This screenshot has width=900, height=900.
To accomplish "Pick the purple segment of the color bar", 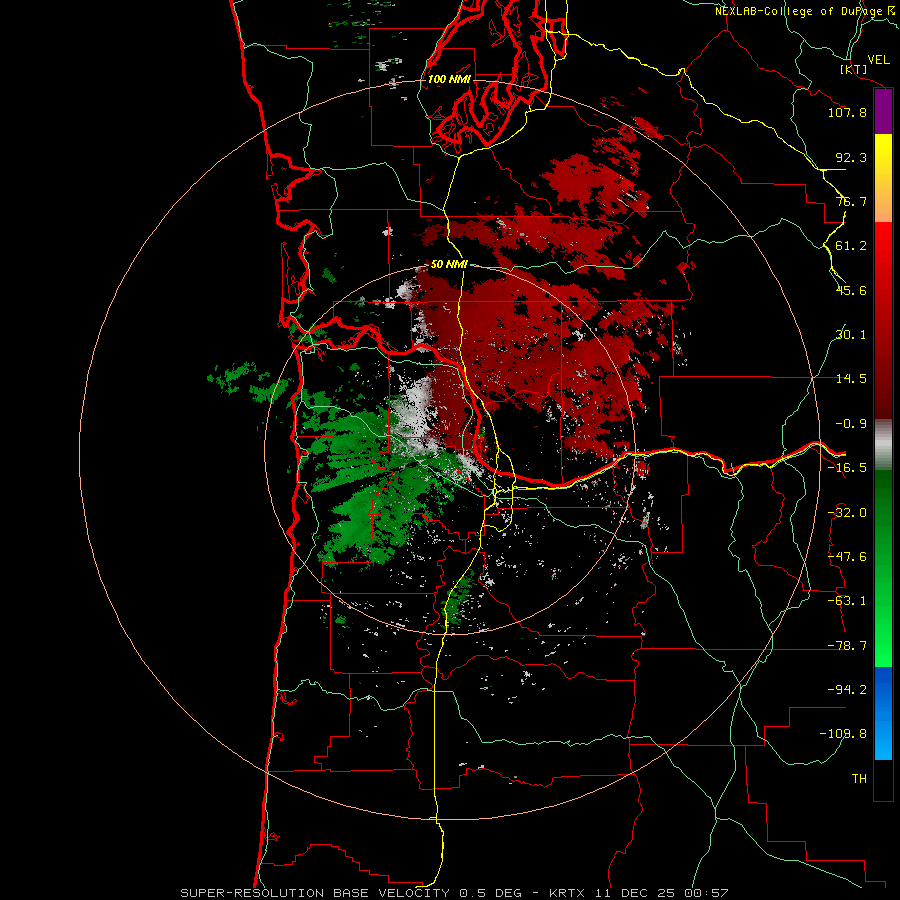I will (x=883, y=112).
